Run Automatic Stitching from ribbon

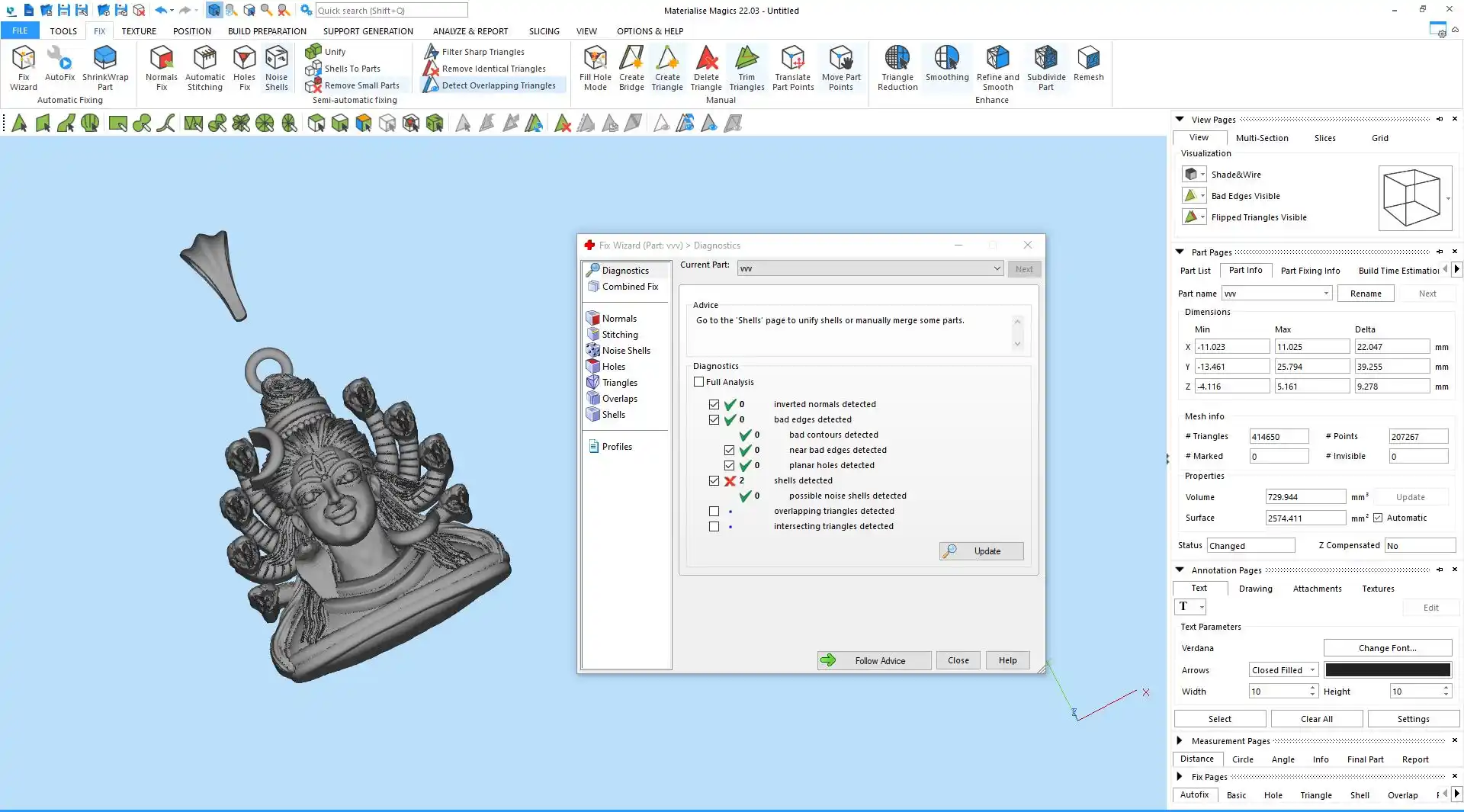coord(204,68)
